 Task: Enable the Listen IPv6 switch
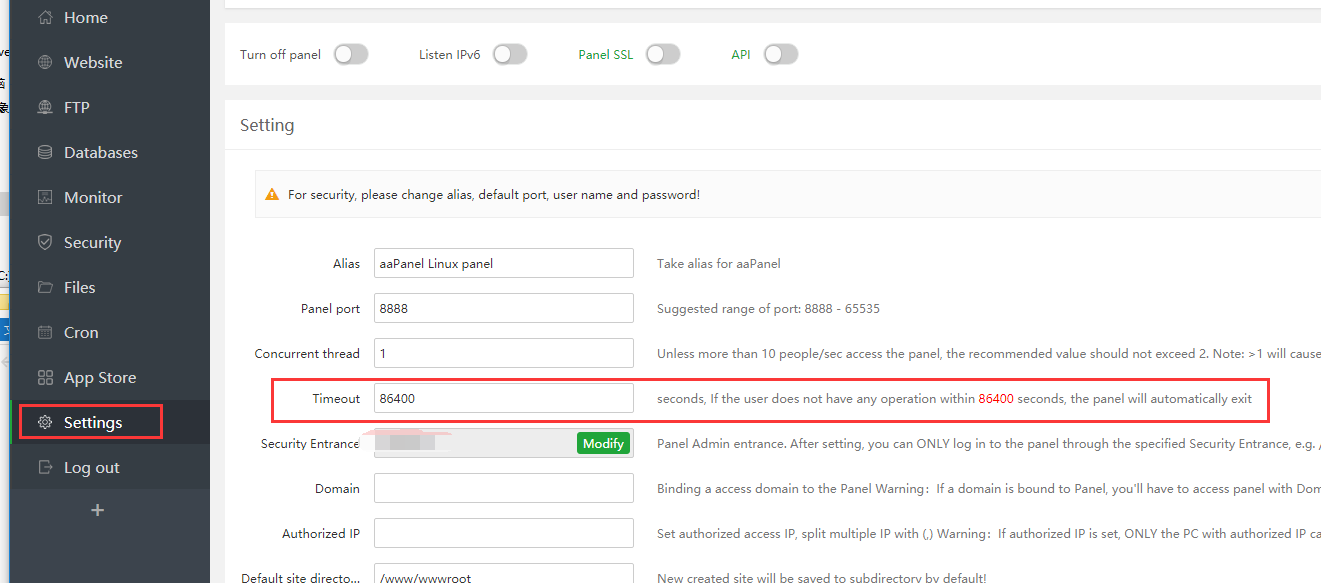coord(510,55)
